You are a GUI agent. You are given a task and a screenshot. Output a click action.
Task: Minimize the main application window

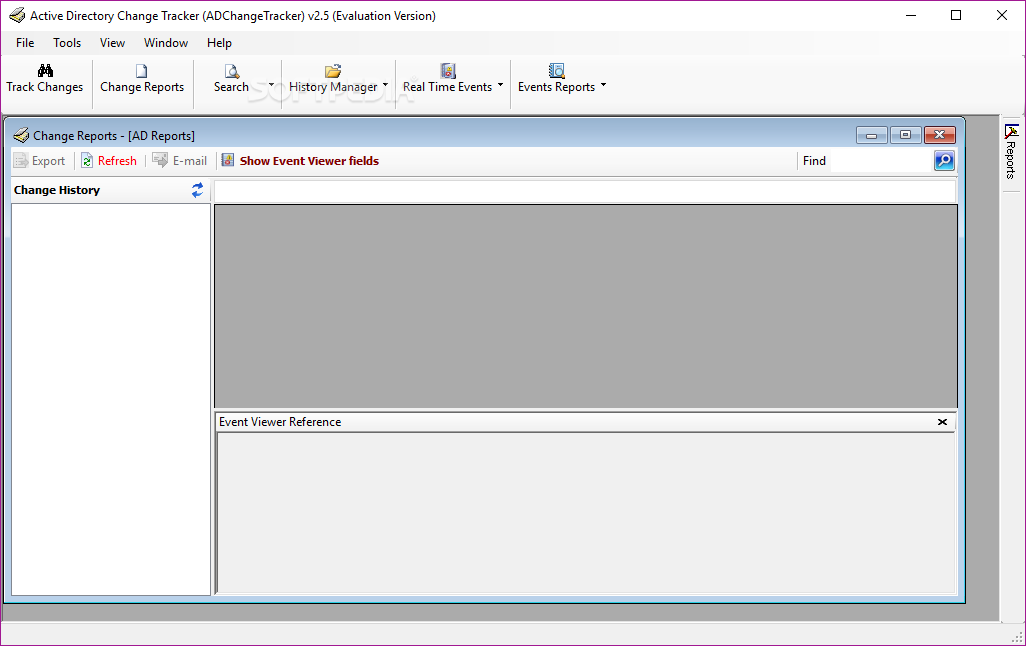point(911,15)
